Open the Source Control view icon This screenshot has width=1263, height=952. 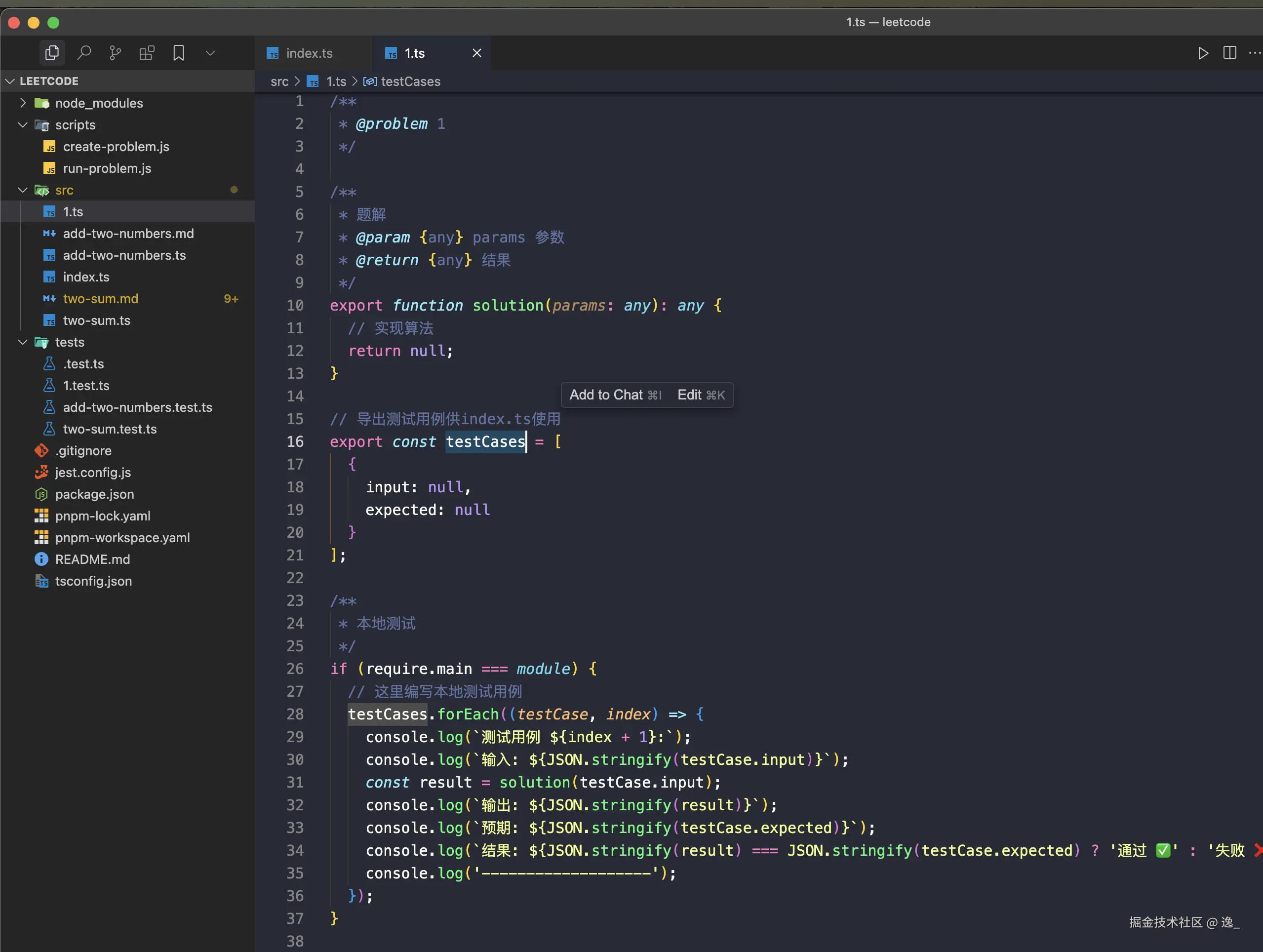tap(116, 53)
